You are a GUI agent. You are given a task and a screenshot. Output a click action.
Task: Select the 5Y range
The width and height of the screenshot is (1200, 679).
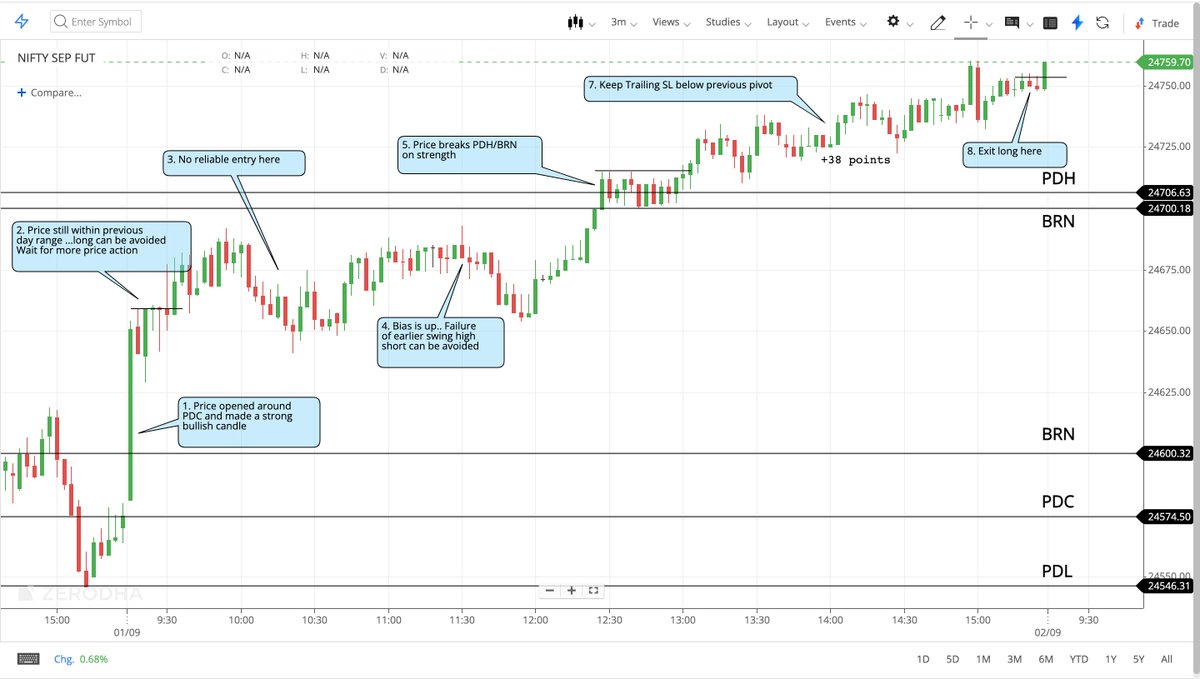tap(1139, 659)
